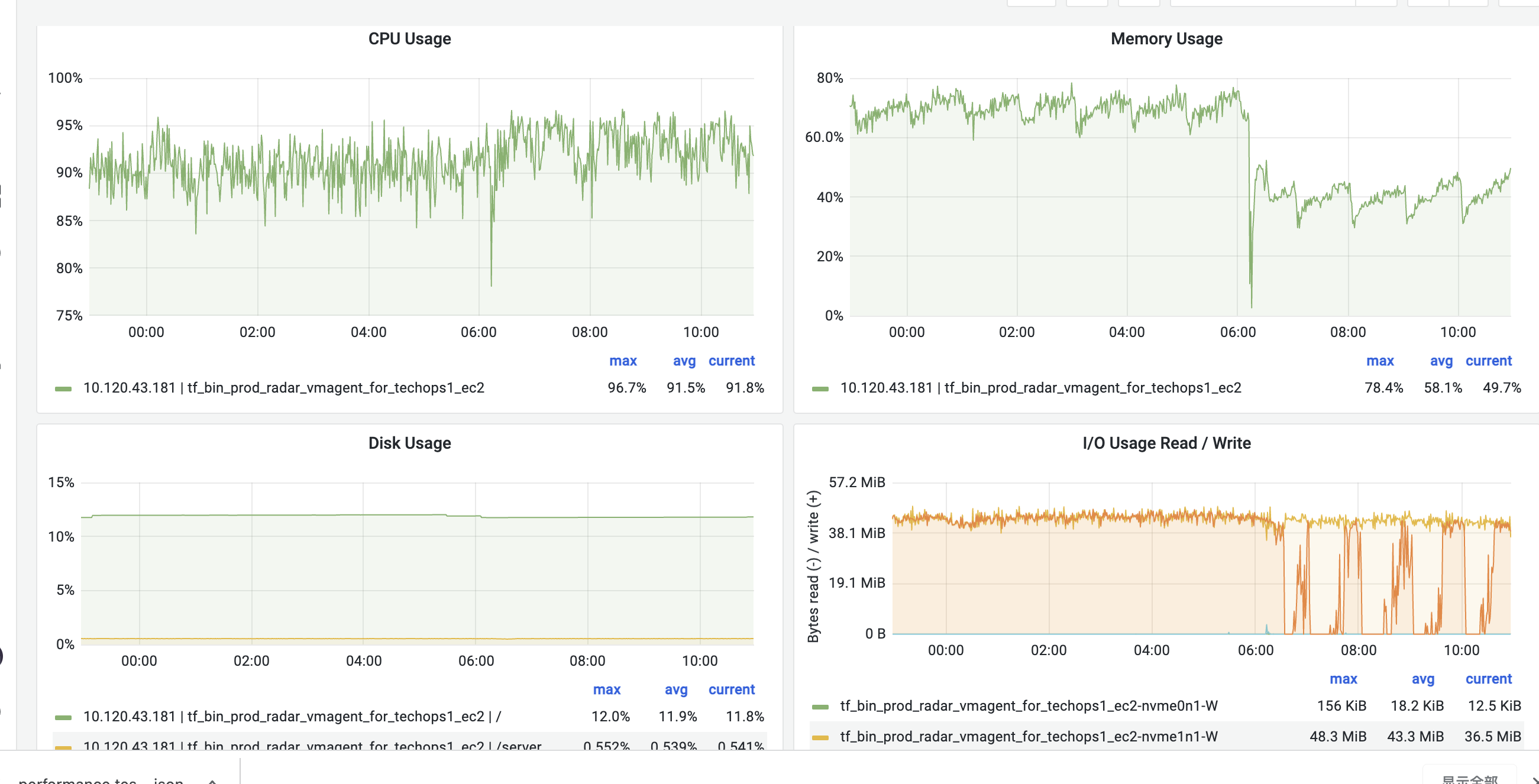Click the green marker beside nvme0n1-W series
This screenshot has width=1539, height=784.
coord(820,705)
